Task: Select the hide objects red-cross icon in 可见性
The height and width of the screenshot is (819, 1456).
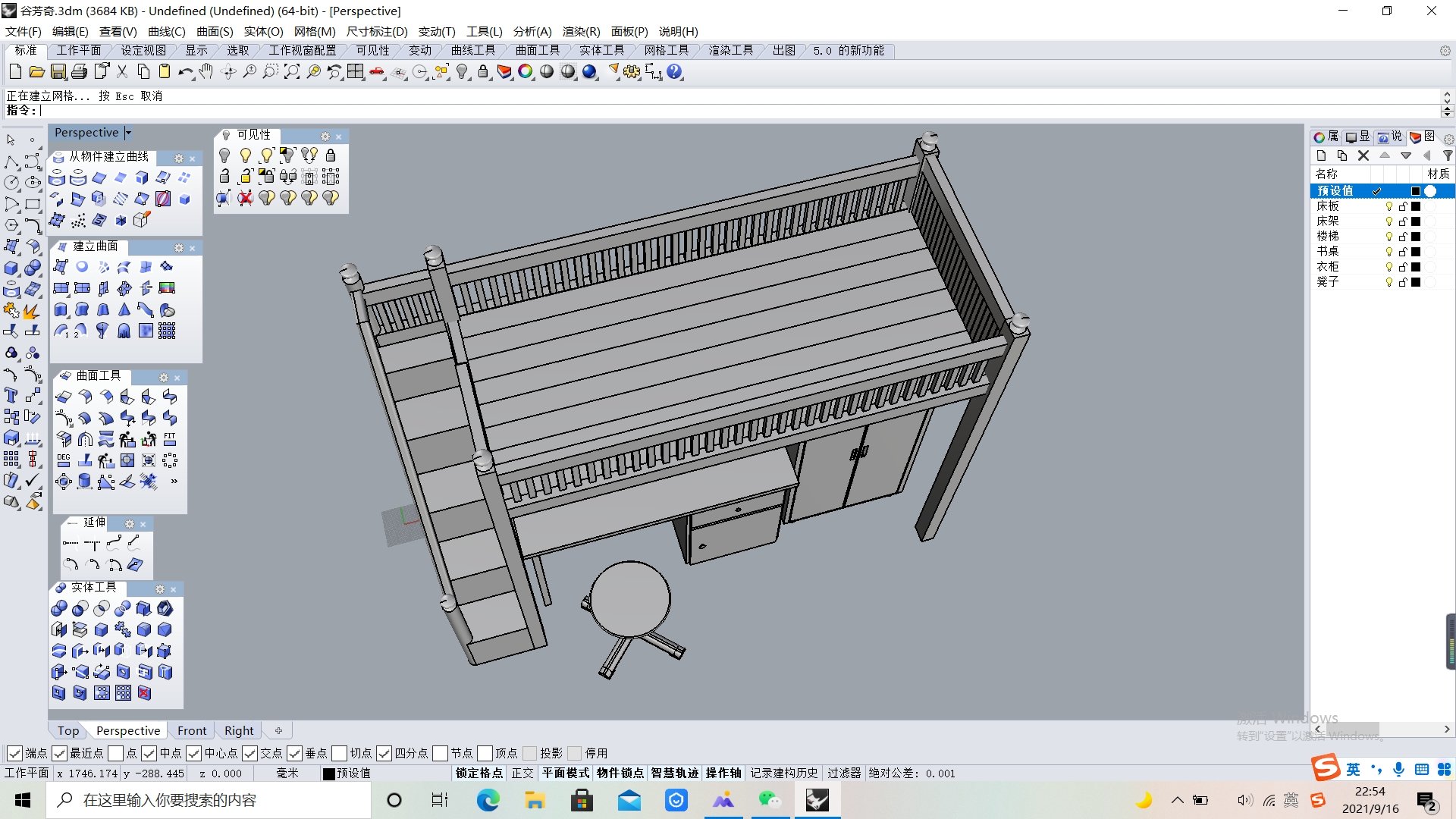Action: pyautogui.click(x=246, y=198)
